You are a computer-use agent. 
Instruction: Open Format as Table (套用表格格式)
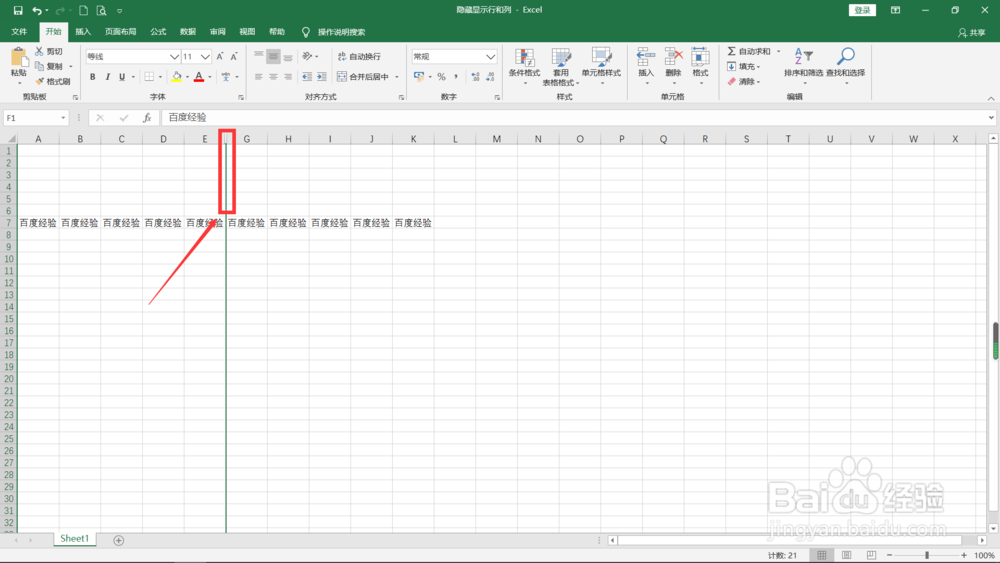click(561, 66)
